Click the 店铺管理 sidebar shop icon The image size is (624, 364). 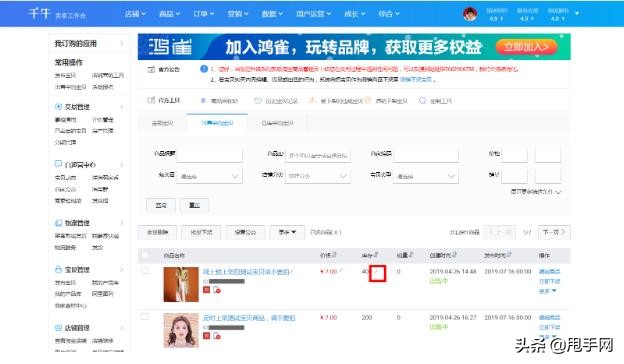coord(58,328)
